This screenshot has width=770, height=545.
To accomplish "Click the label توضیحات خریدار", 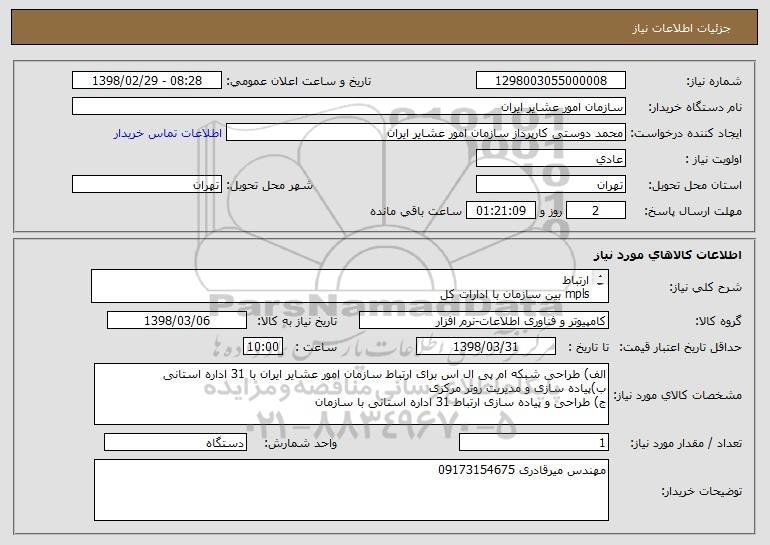I will (x=701, y=491).
